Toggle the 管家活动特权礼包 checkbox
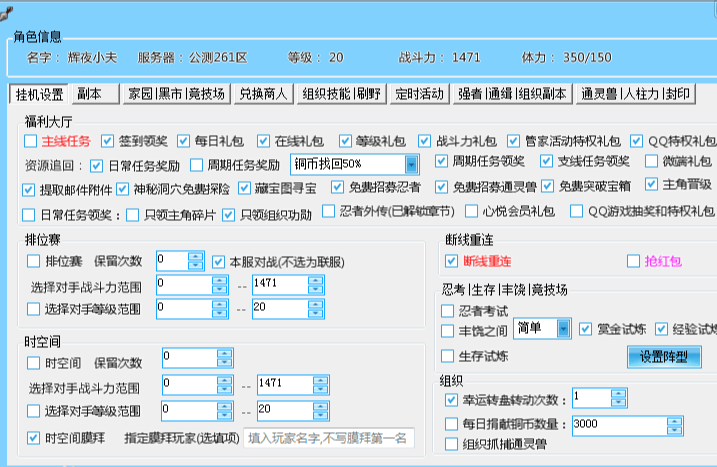 click(514, 141)
